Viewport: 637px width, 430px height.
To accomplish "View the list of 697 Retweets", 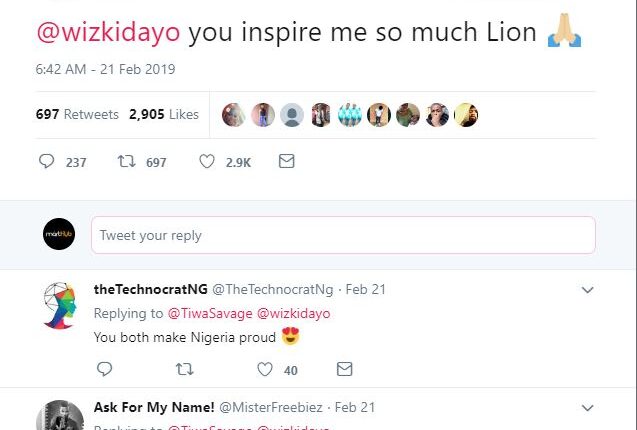I will 77,114.
